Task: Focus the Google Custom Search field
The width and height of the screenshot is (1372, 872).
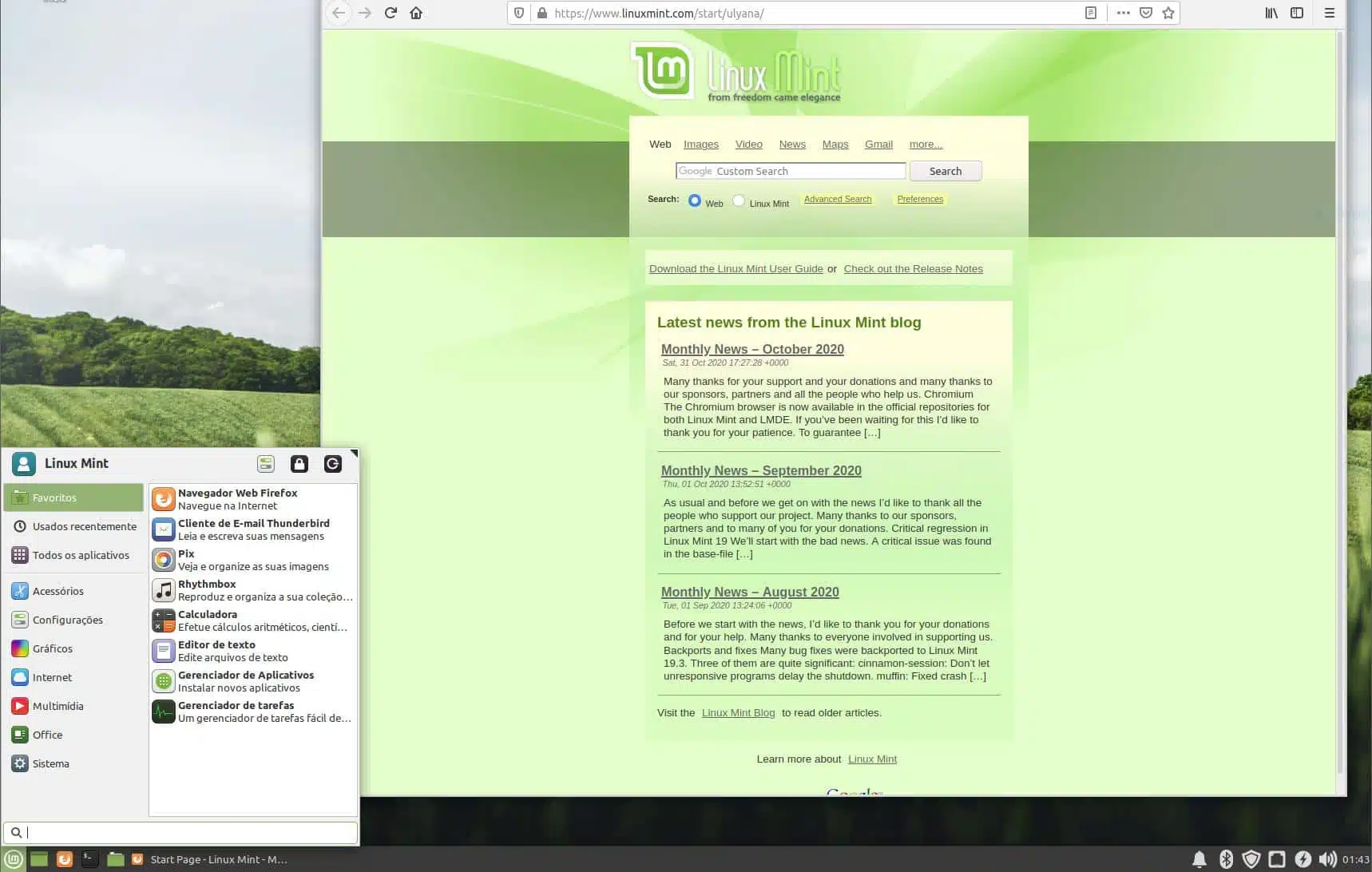Action: point(791,171)
